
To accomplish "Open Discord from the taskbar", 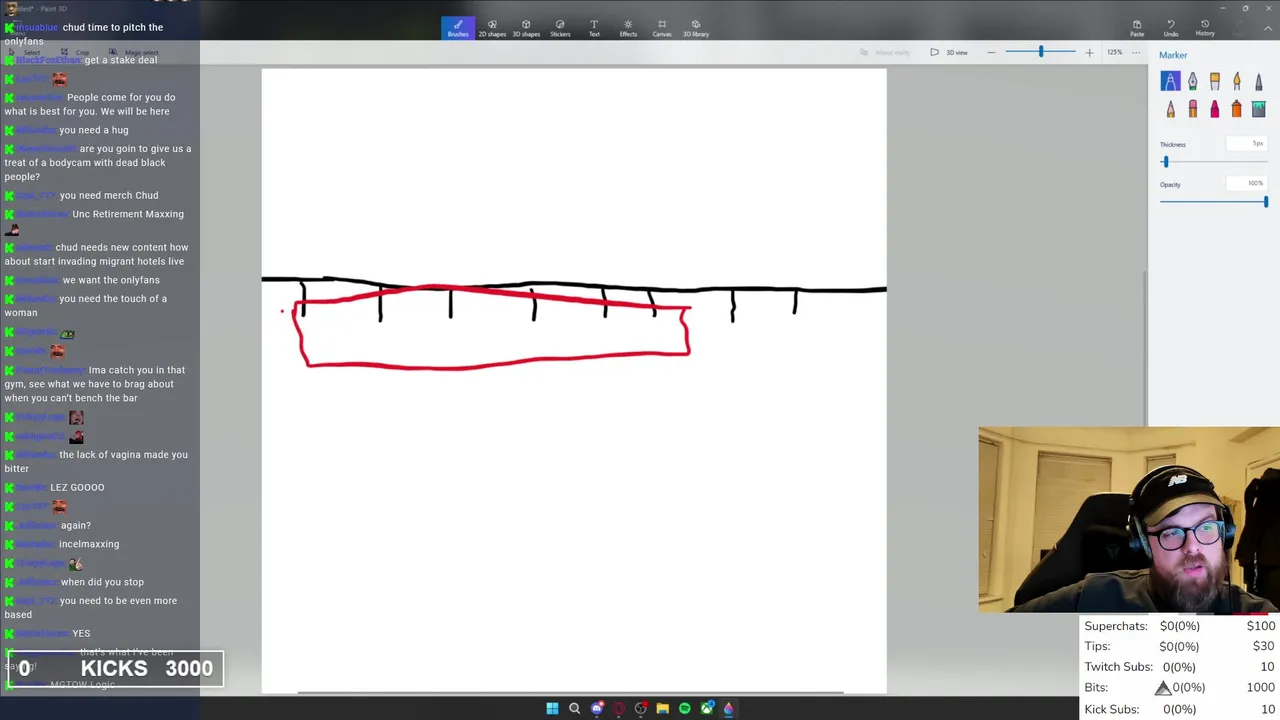I will 597,708.
